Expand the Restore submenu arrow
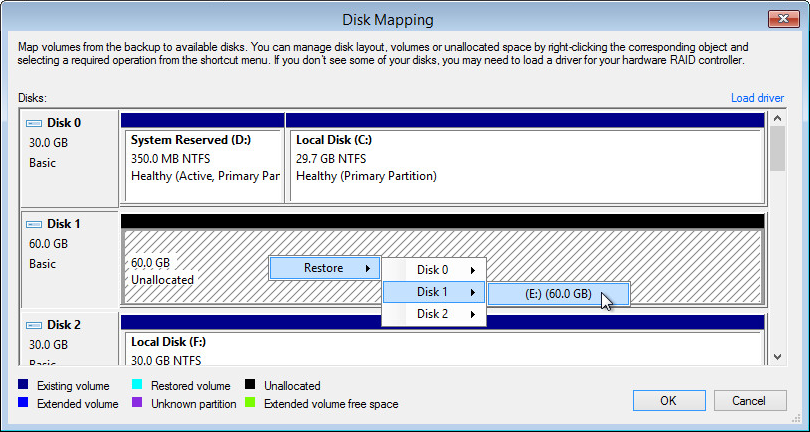The height and width of the screenshot is (432, 810). click(368, 268)
